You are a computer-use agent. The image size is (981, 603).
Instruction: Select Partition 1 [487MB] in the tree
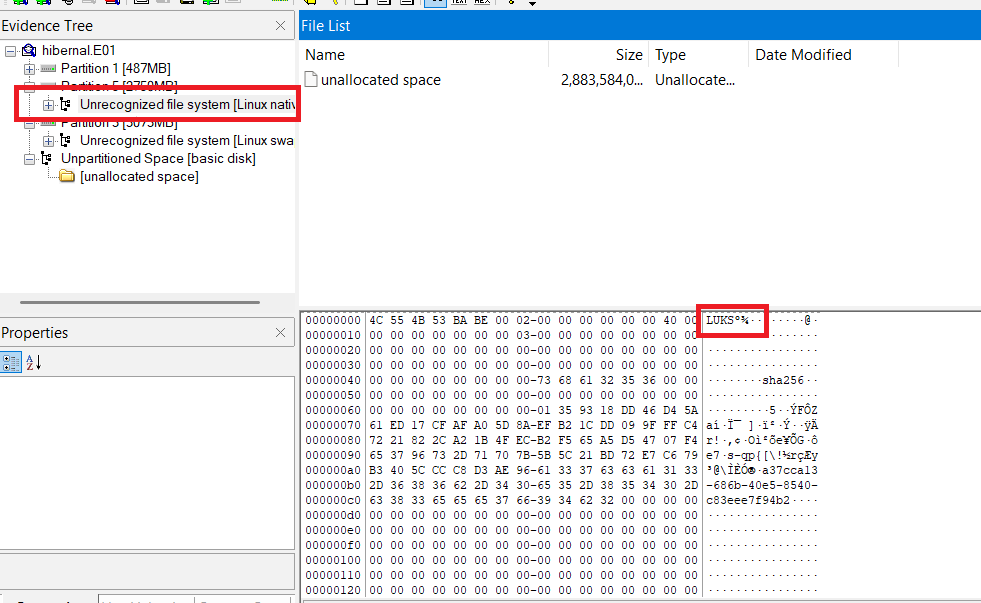click(x=116, y=69)
